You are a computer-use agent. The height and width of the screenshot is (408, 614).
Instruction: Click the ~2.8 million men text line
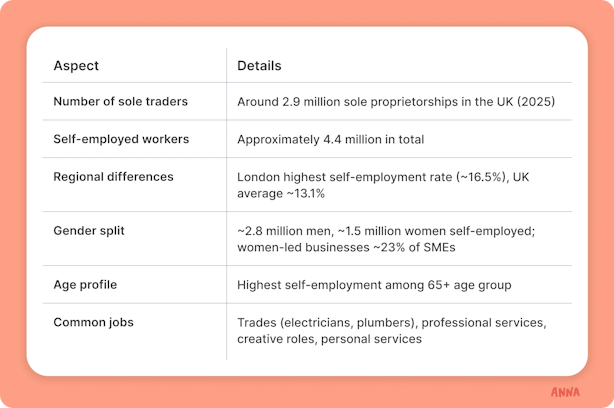[x=386, y=231]
